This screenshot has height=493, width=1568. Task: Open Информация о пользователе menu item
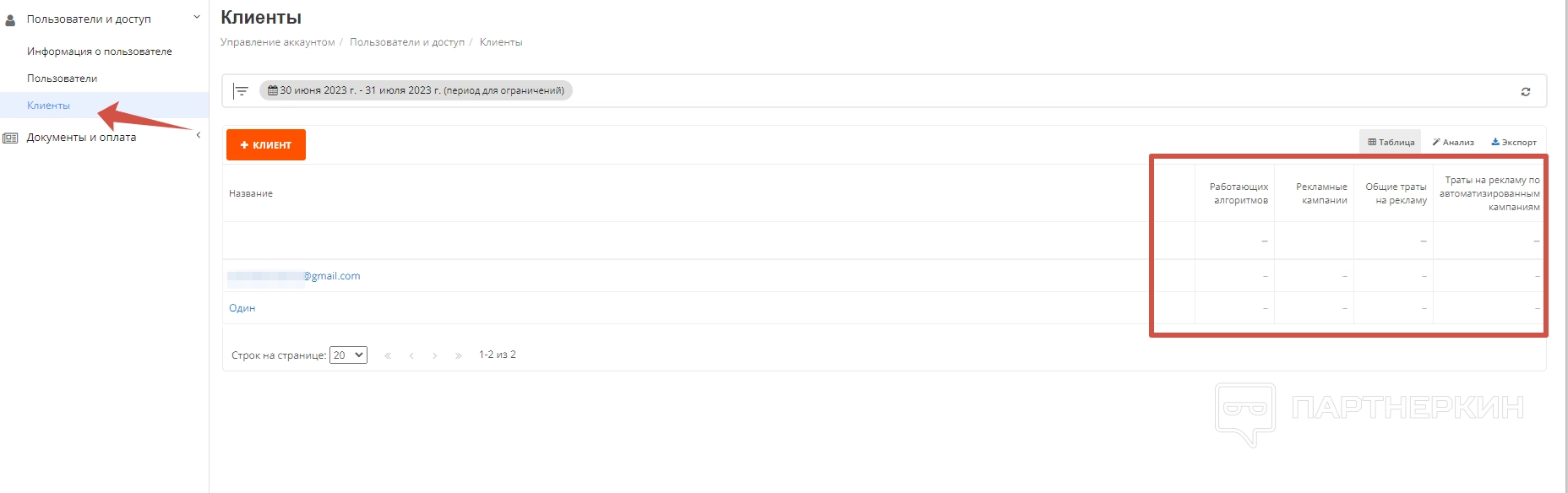(100, 51)
